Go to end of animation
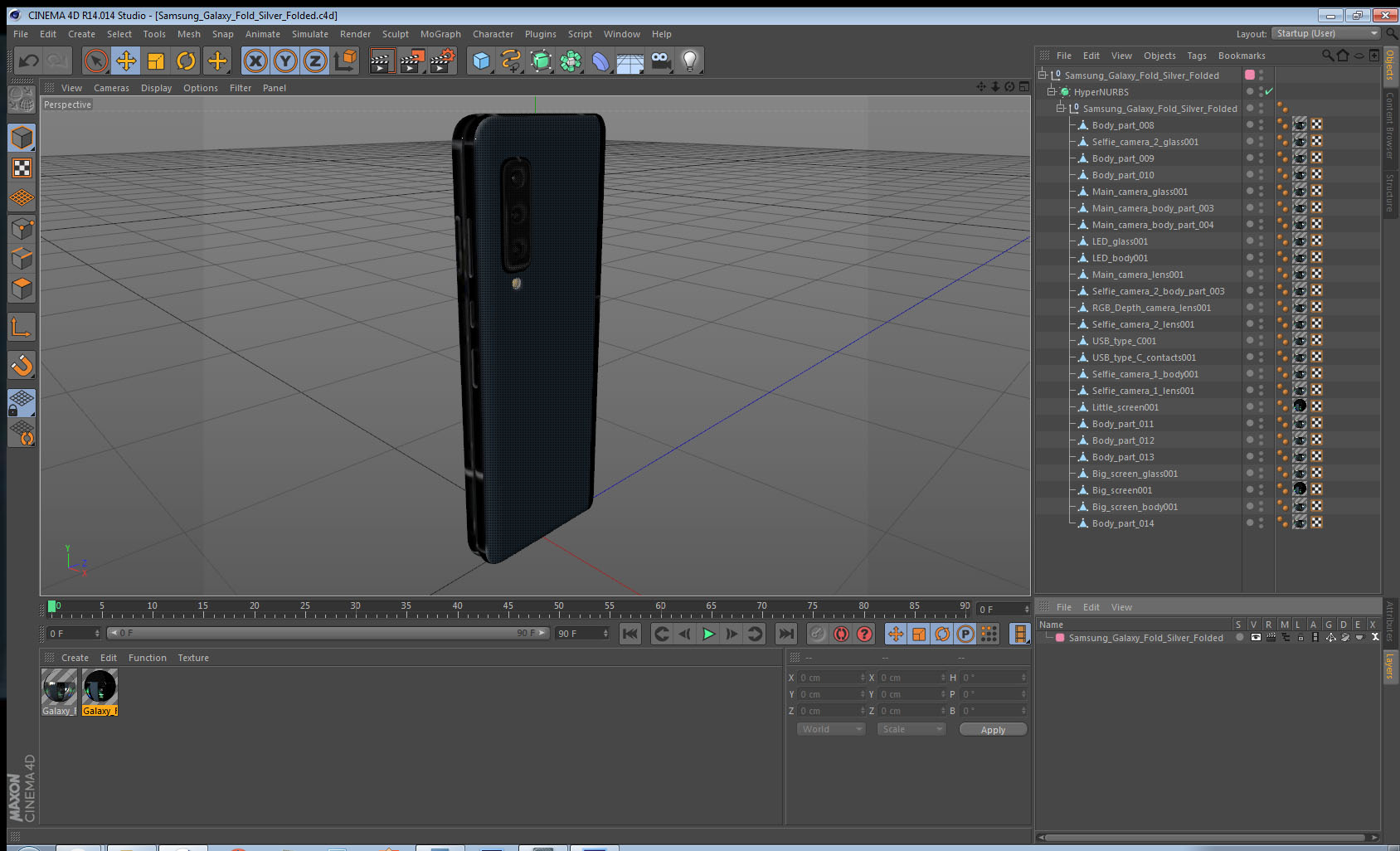Image resolution: width=1400 pixels, height=851 pixels. click(785, 634)
